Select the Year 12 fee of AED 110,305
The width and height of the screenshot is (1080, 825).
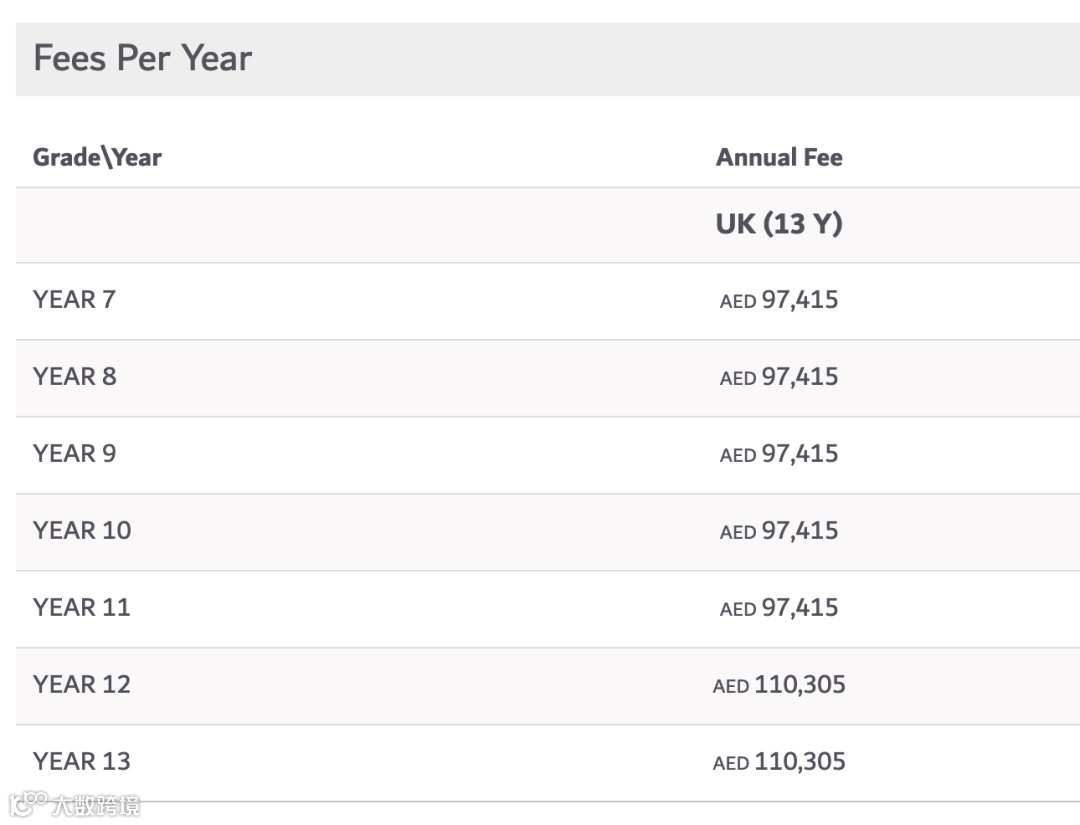[779, 685]
